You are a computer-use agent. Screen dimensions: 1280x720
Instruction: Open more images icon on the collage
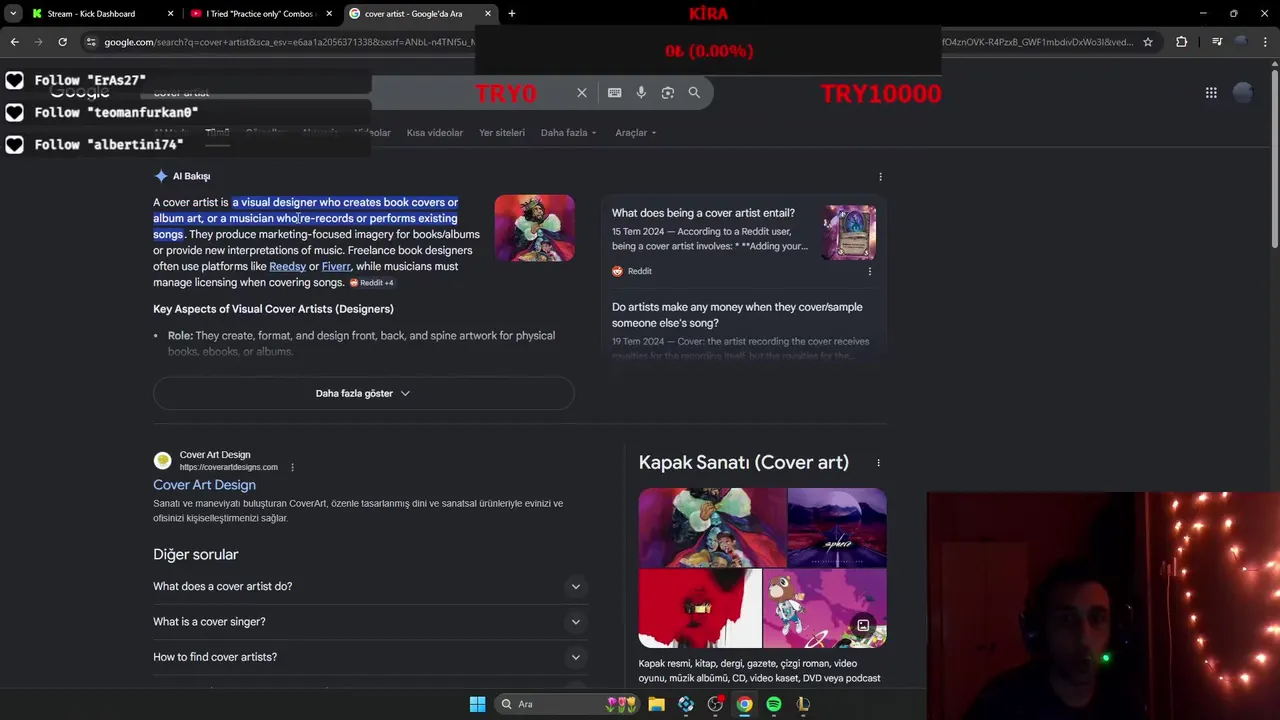(863, 626)
